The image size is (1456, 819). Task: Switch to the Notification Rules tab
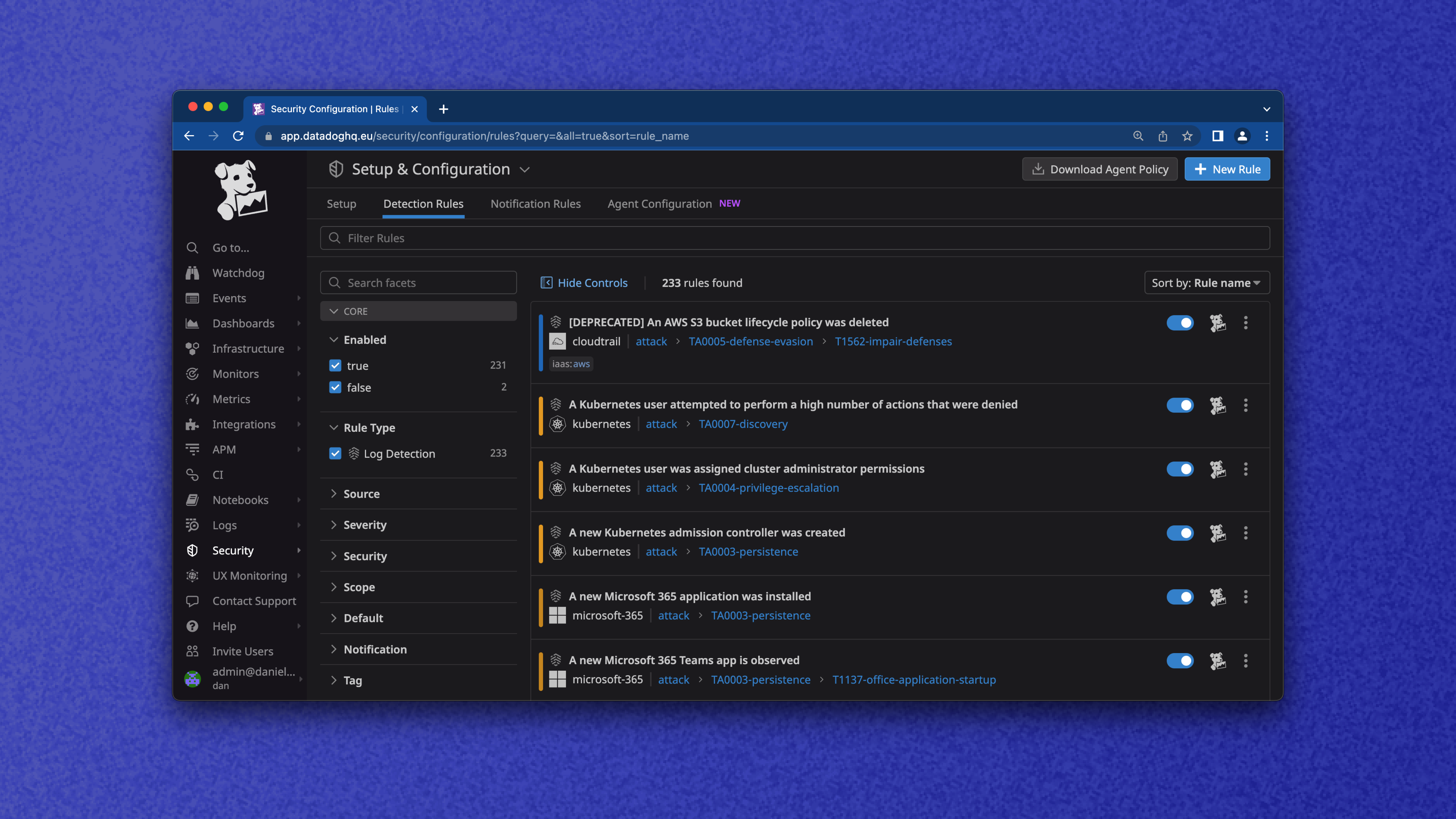[x=535, y=204]
